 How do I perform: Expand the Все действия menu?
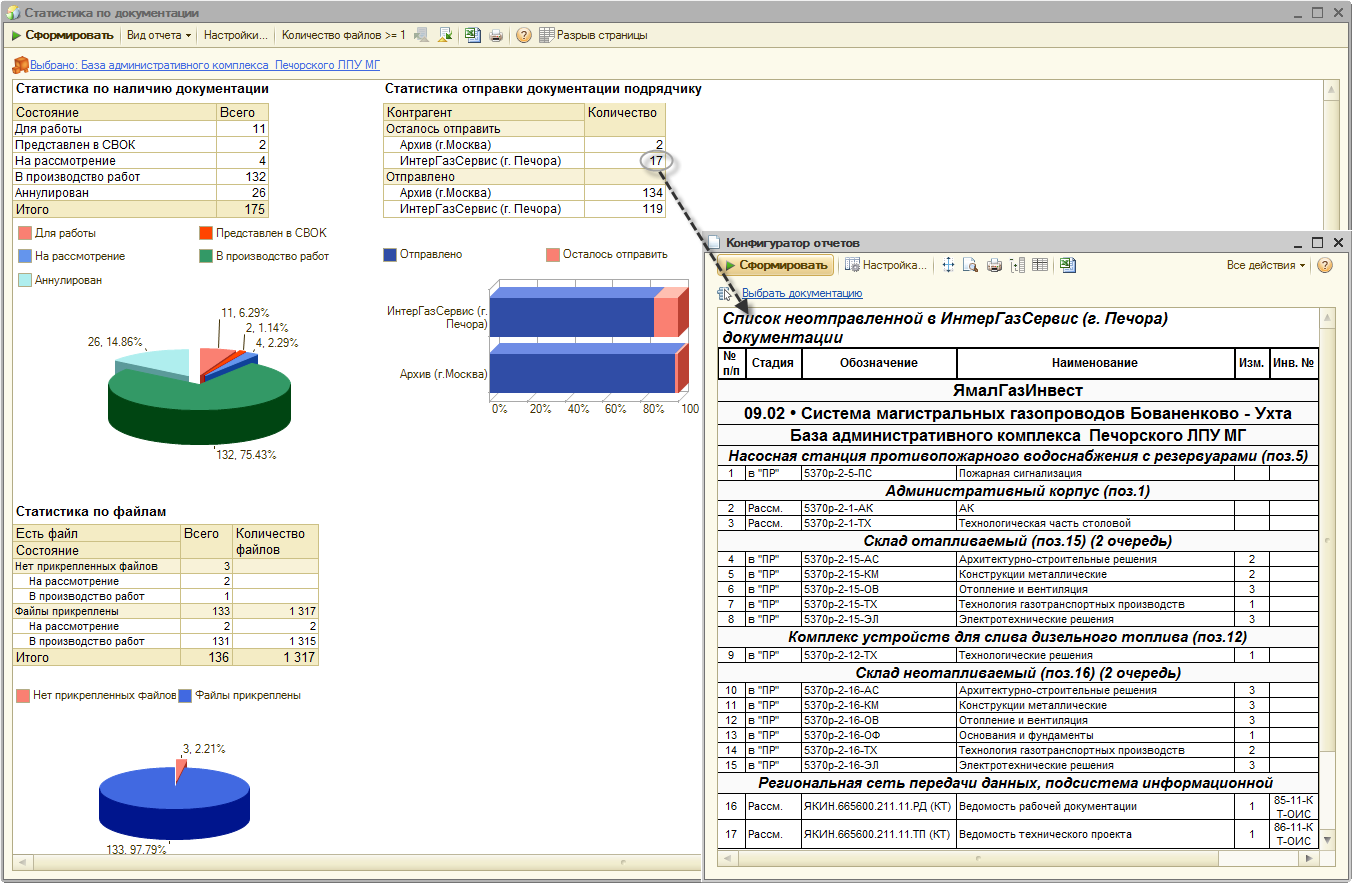[x=1266, y=265]
